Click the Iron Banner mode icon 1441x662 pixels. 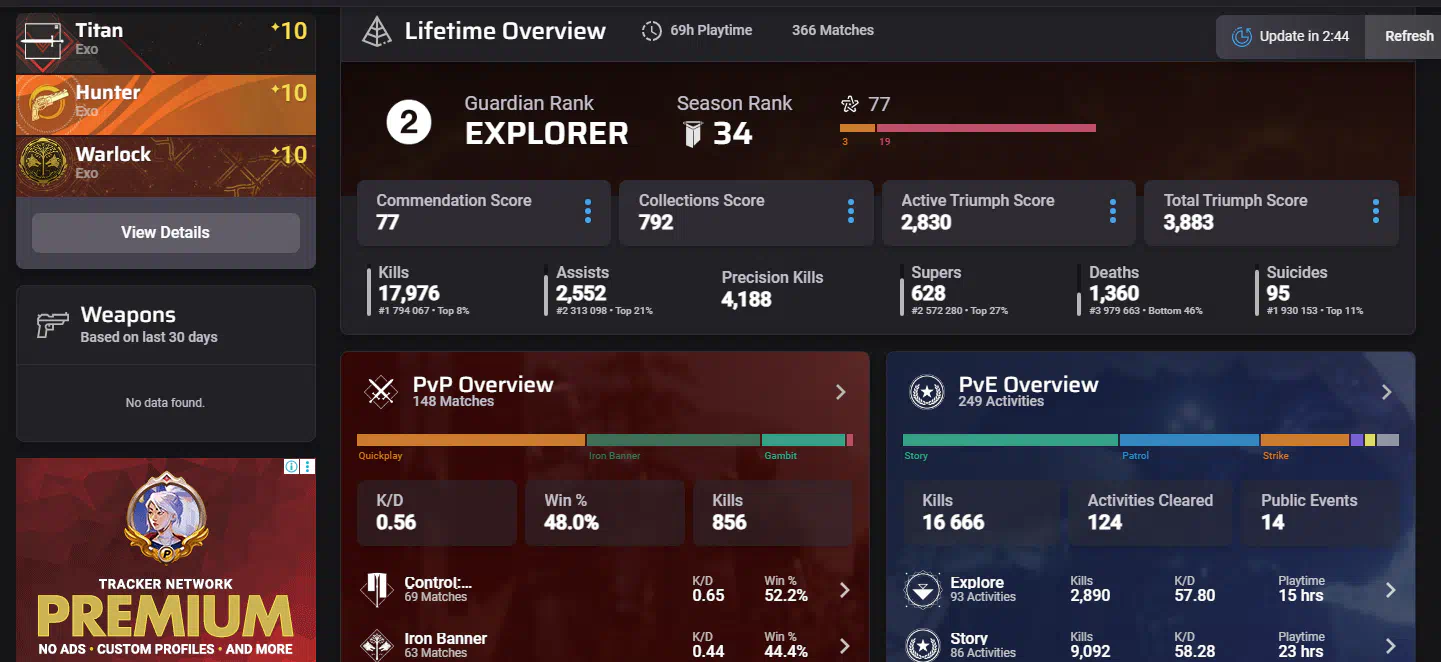377,645
